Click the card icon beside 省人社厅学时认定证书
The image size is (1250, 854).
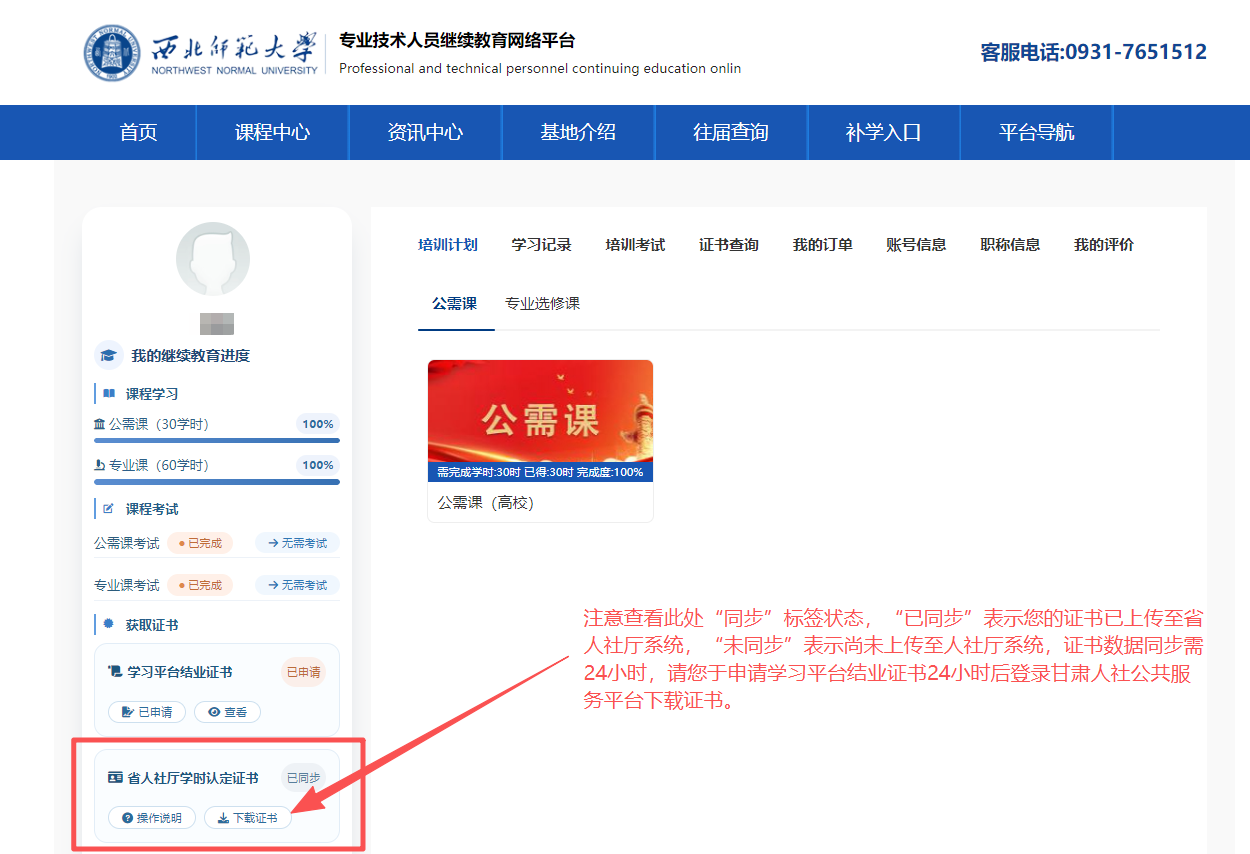click(115, 778)
